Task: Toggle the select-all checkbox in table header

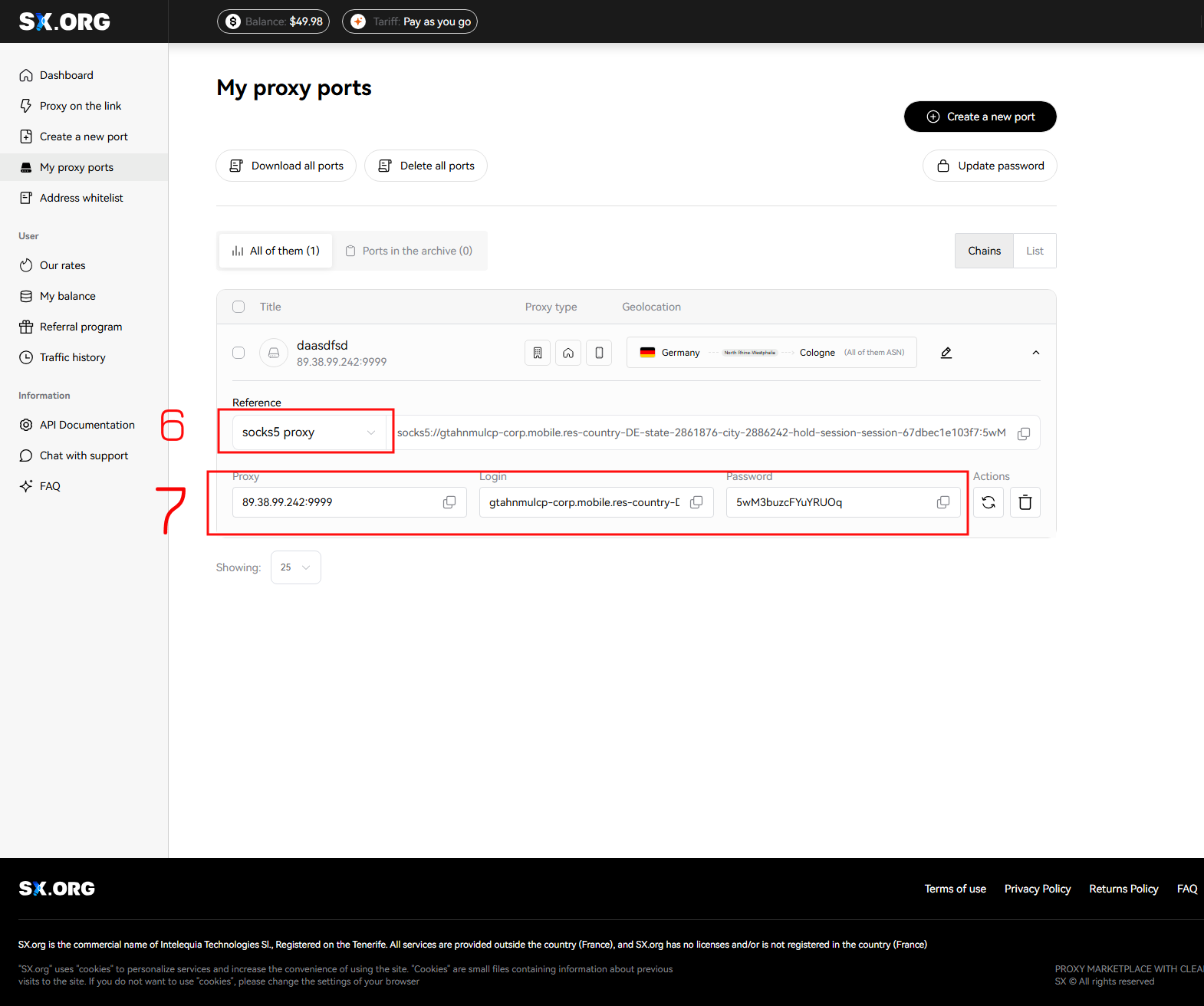Action: pos(238,307)
